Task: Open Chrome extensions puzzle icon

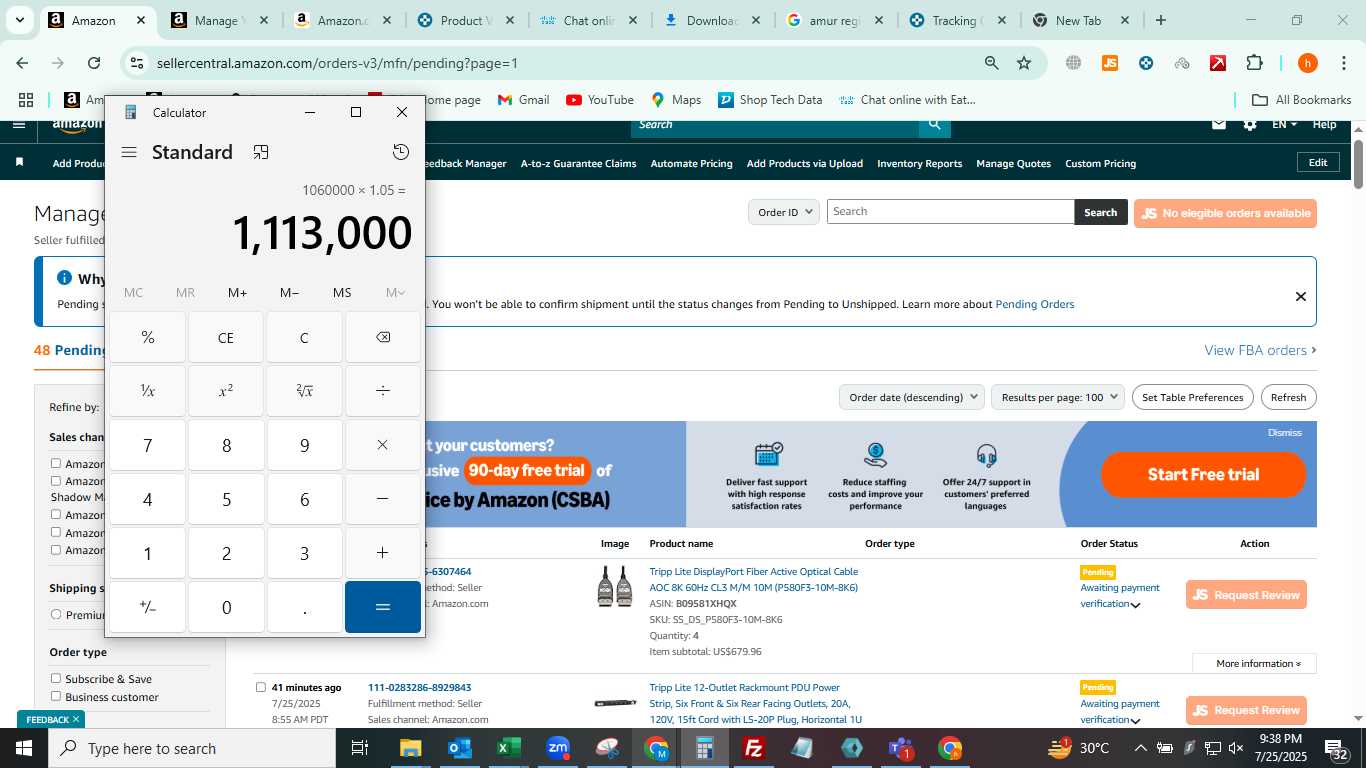Action: tap(1254, 63)
